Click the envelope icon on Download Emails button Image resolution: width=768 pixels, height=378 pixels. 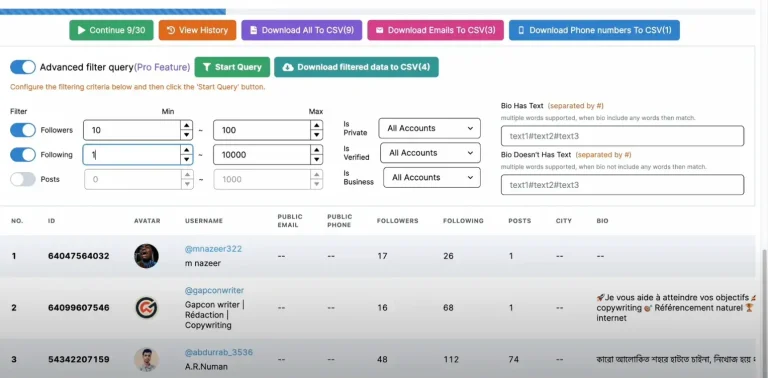point(380,30)
